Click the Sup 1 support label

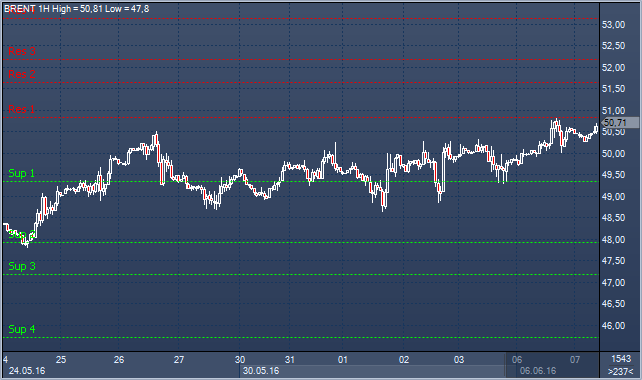[21, 173]
